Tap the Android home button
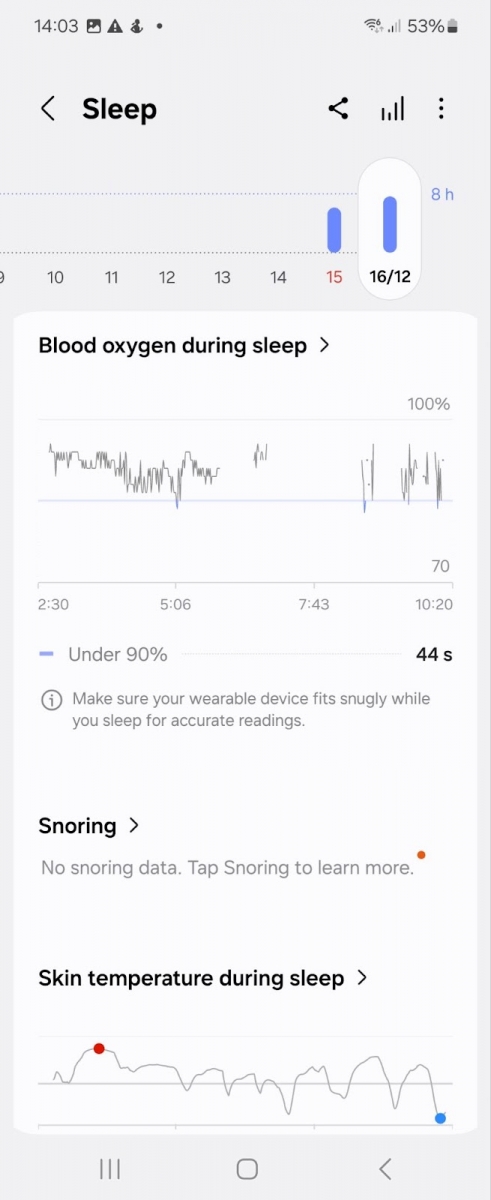This screenshot has height=1200, width=491. (x=247, y=1168)
